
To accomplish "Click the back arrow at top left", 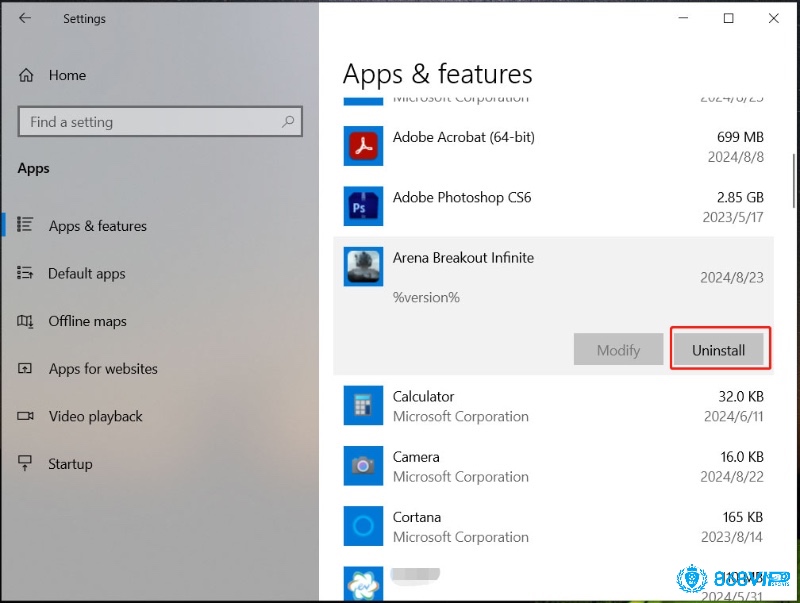I will [26, 18].
